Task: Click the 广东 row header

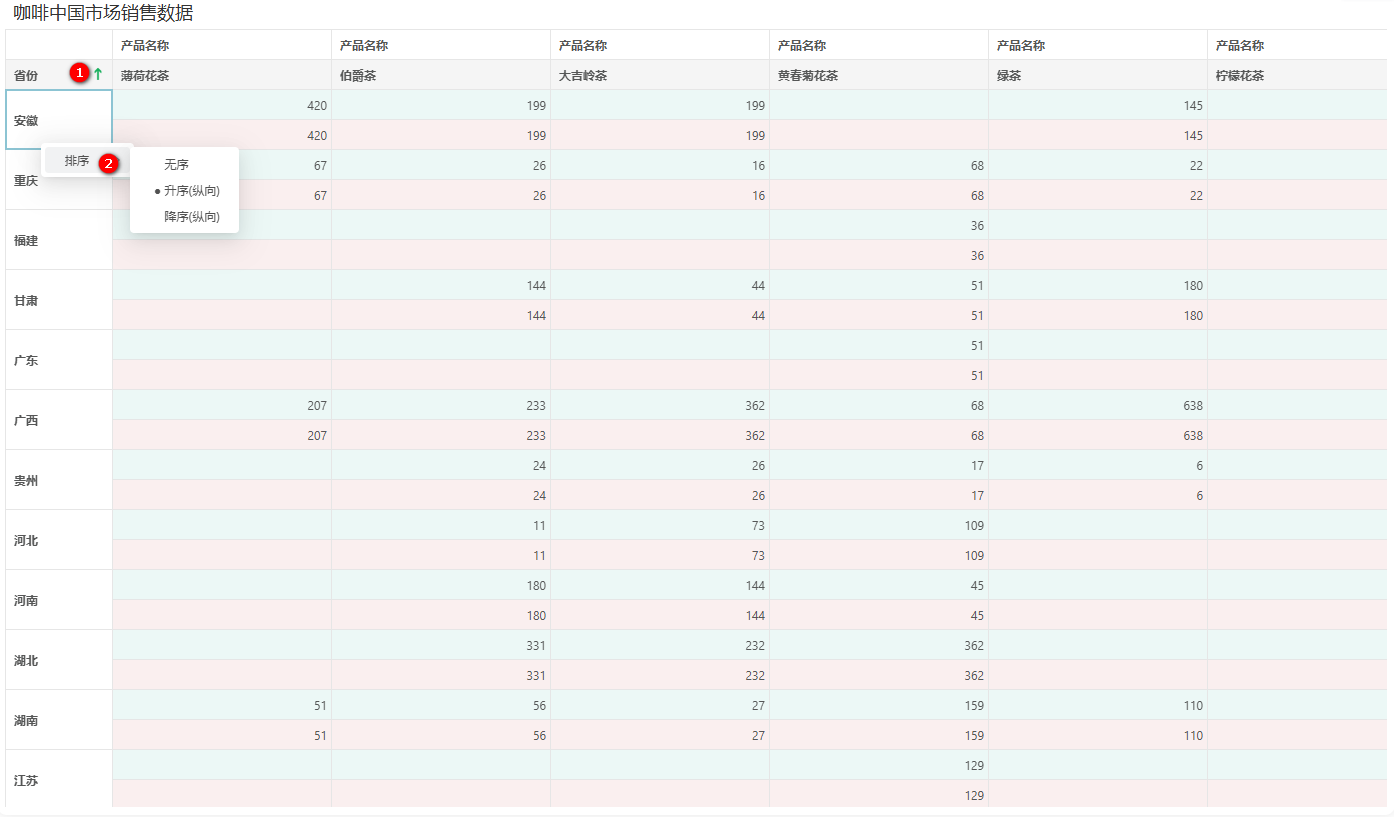Action: 59,360
